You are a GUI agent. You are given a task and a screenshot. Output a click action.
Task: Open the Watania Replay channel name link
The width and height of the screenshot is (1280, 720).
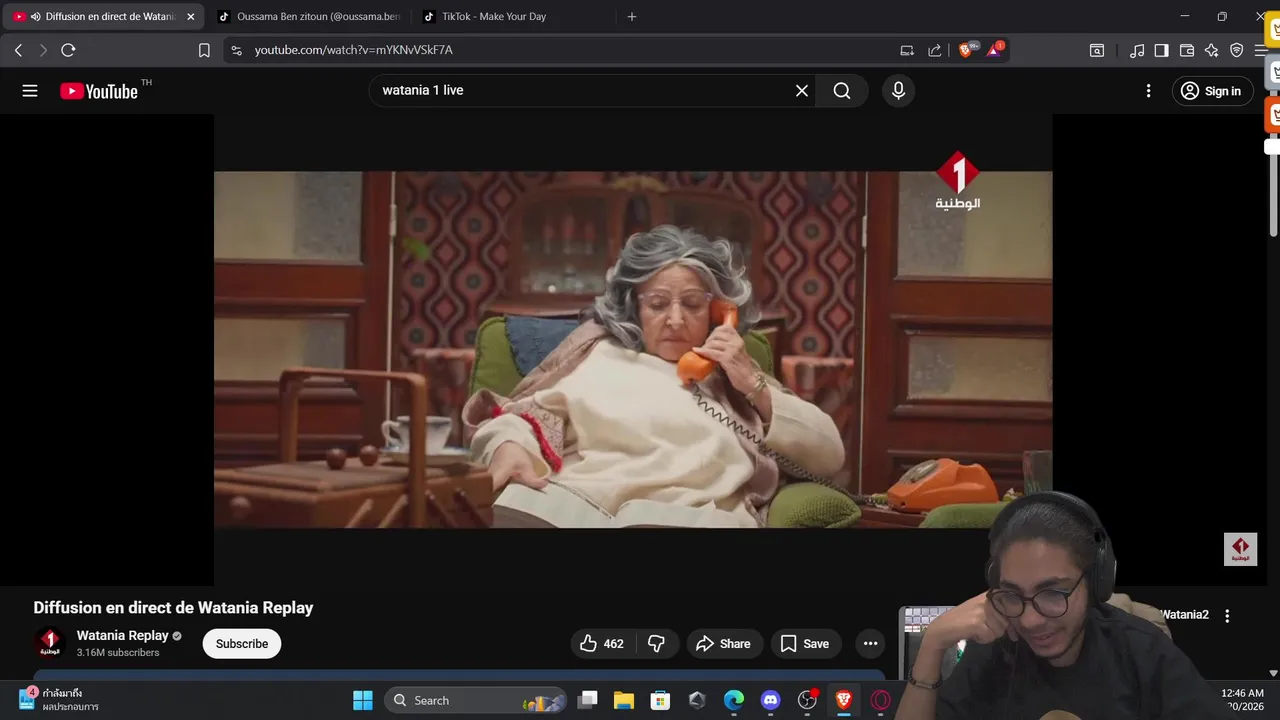(x=123, y=636)
